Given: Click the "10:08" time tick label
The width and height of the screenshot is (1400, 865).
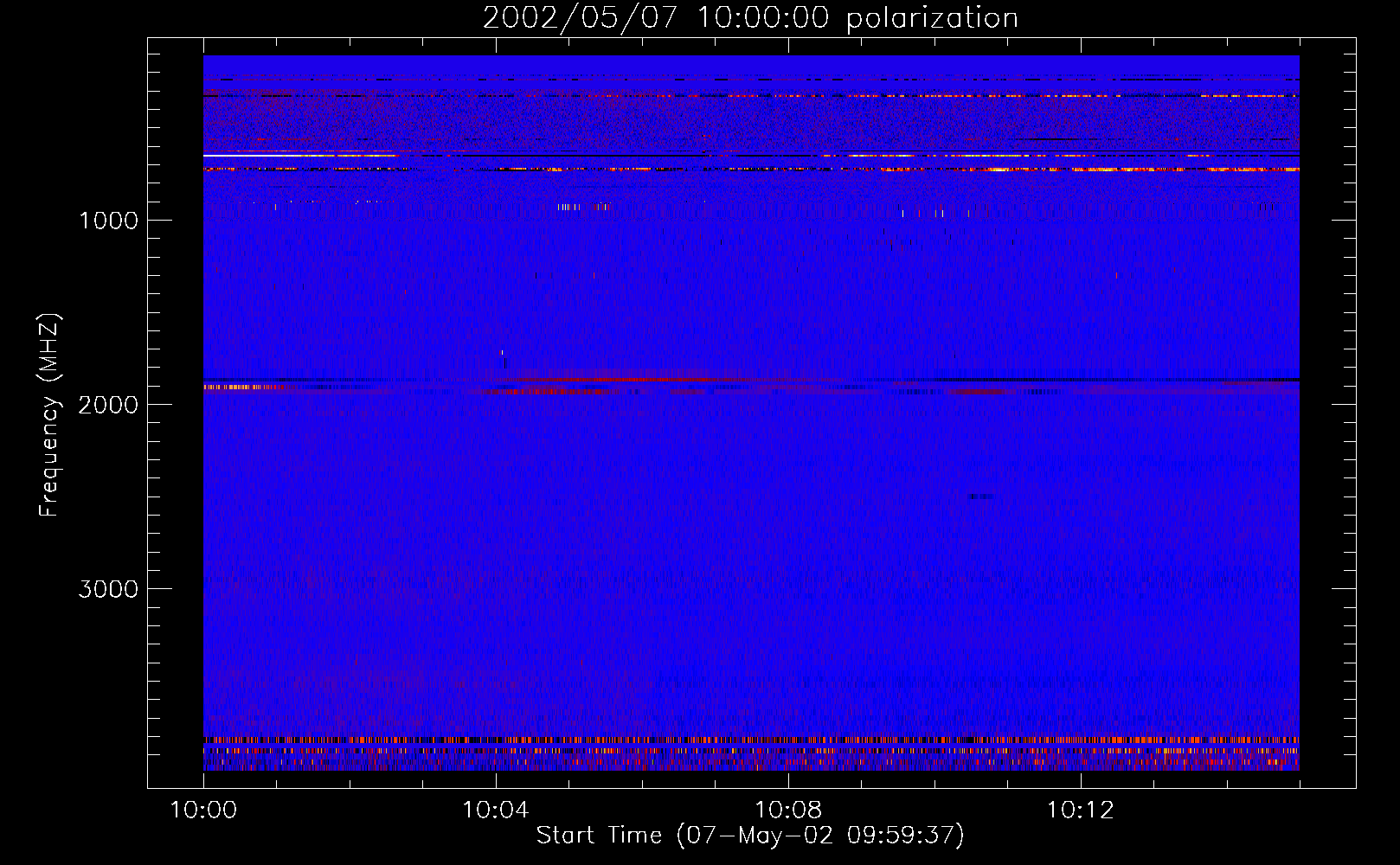Looking at the screenshot, I should [788, 810].
